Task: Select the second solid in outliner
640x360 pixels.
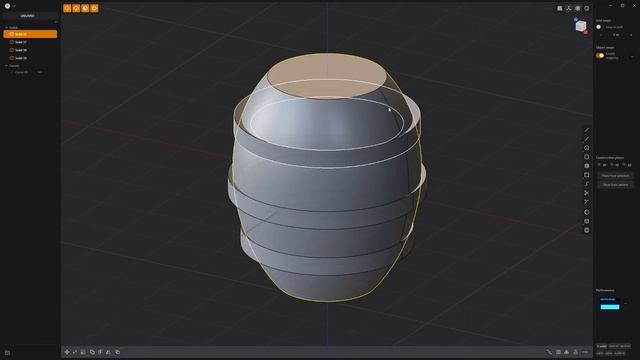Action: [x=30, y=42]
